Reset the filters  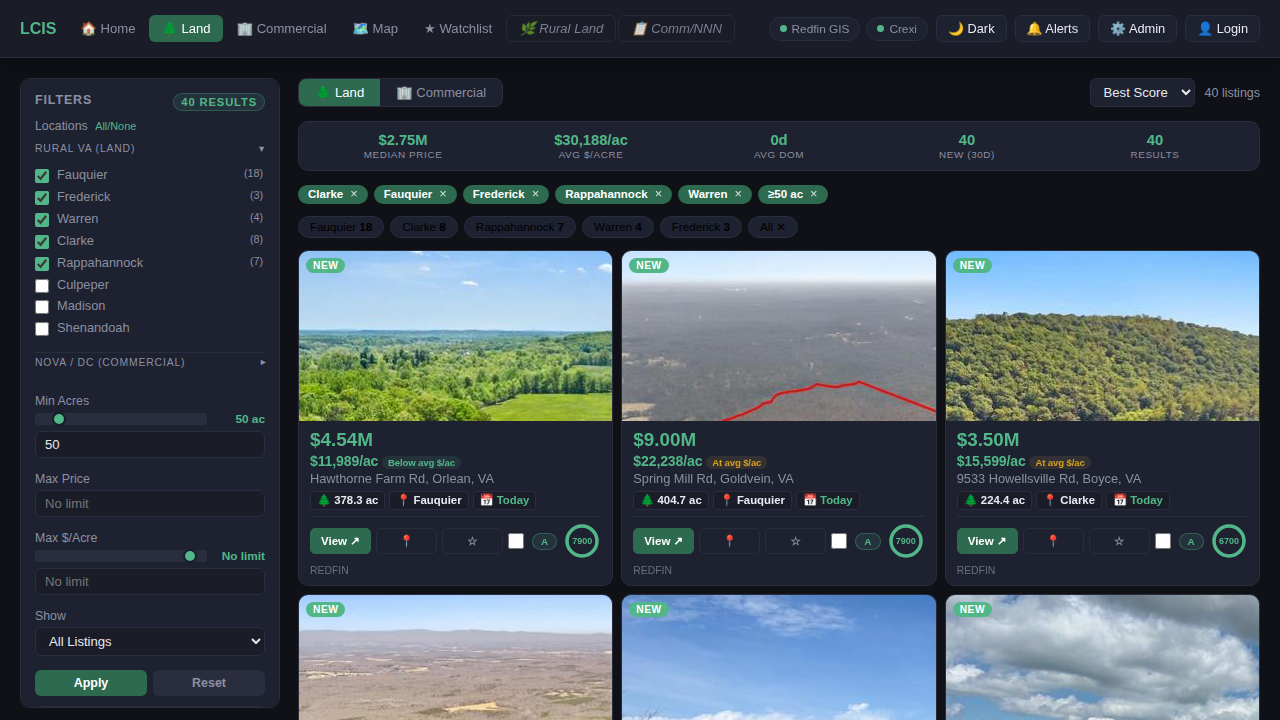pyautogui.click(x=209, y=683)
